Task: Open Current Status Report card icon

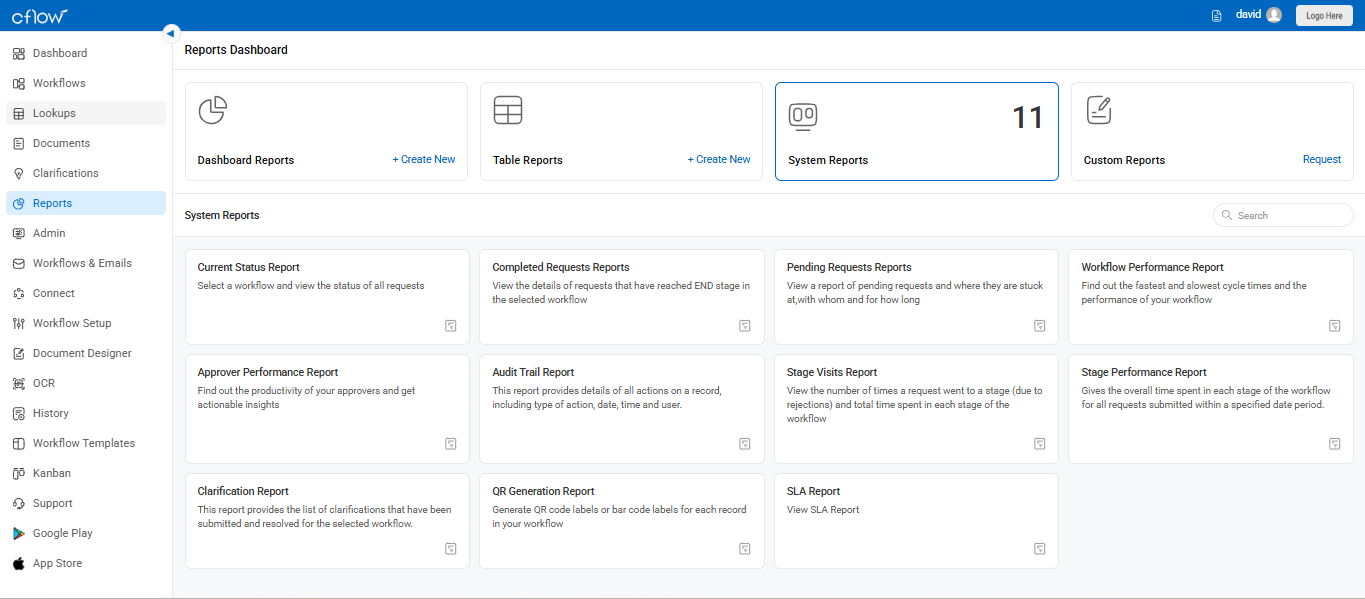Action: pos(451,325)
